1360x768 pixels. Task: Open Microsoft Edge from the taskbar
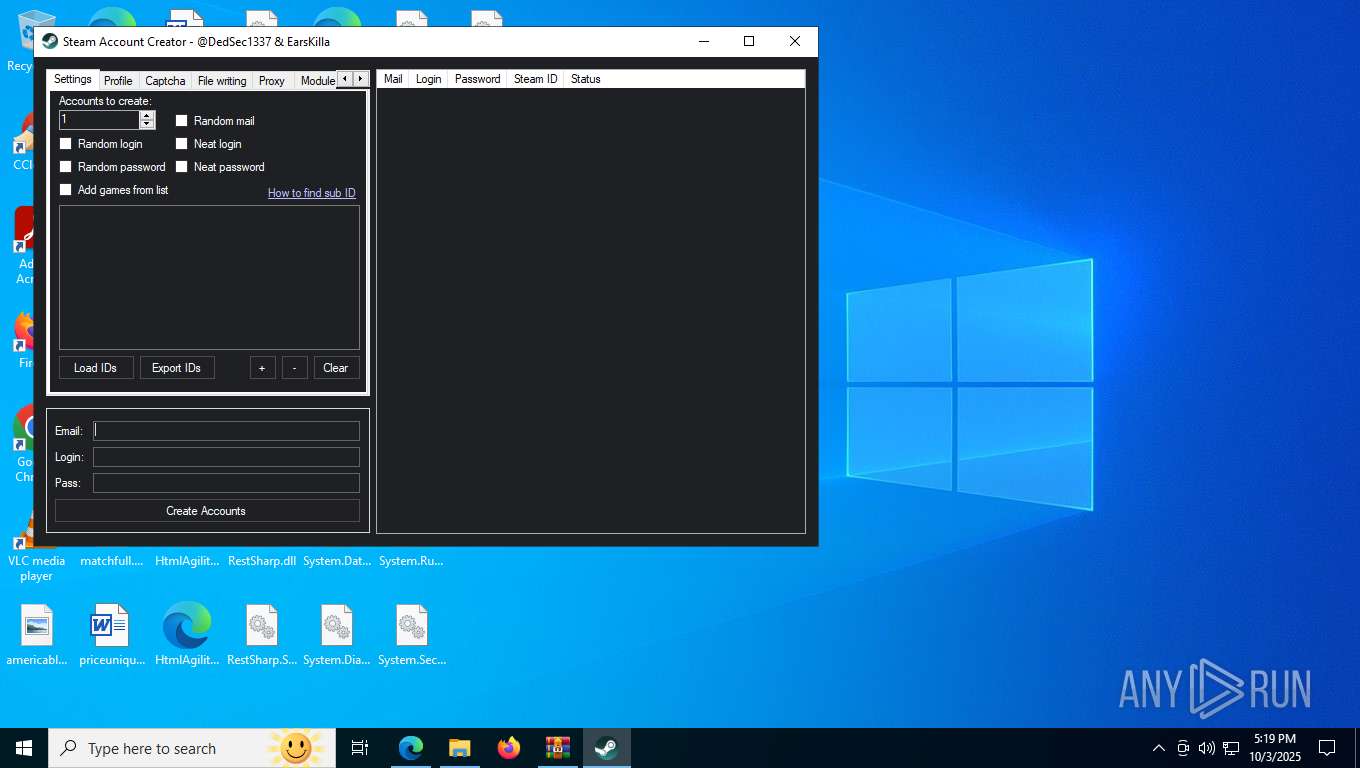point(411,748)
